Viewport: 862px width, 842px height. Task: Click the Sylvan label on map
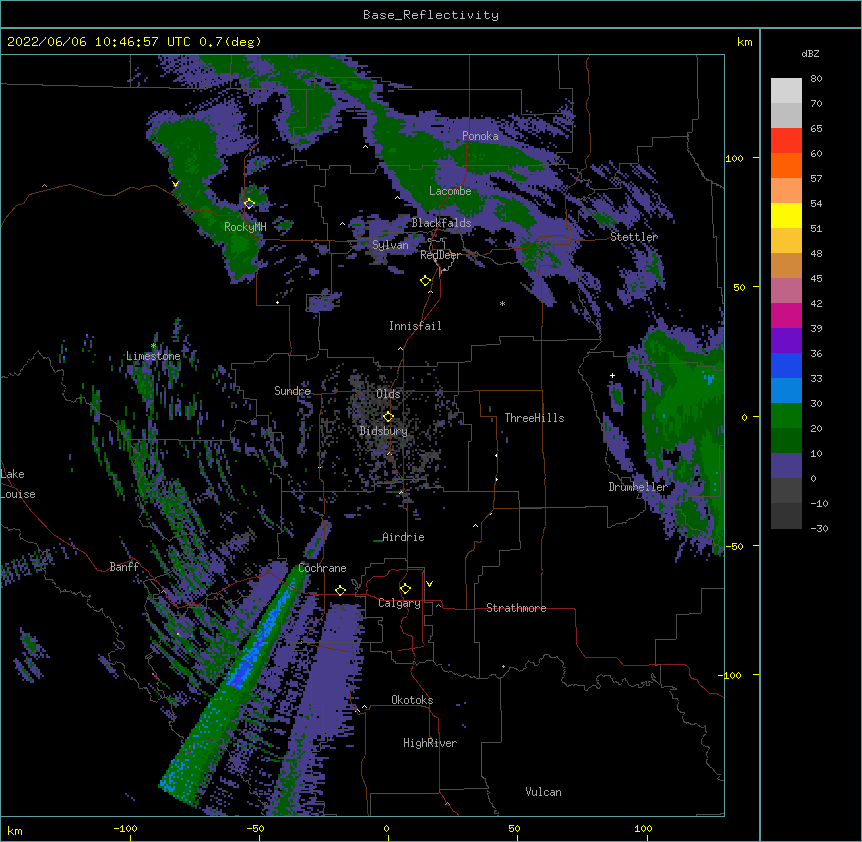click(390, 245)
